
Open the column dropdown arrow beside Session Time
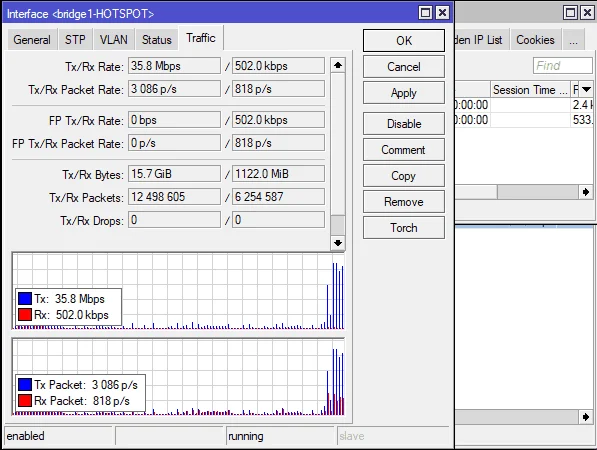tap(586, 89)
